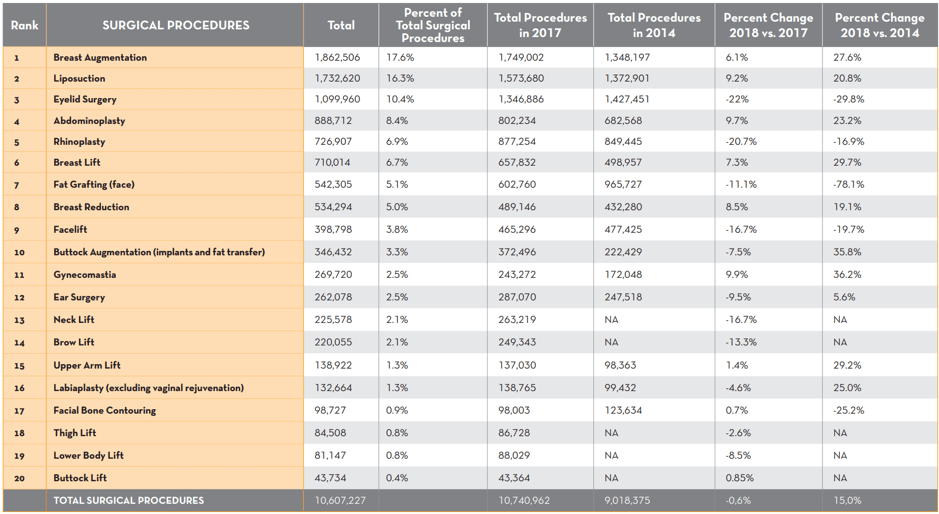Screen dimensions: 939x514
Task: Select the Eyelid Surgery row
Action: click(x=85, y=99)
